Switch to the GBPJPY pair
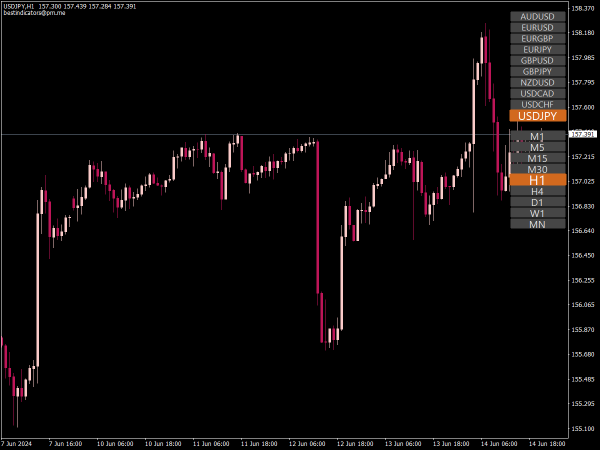This screenshot has width=600, height=450. pyautogui.click(x=538, y=72)
